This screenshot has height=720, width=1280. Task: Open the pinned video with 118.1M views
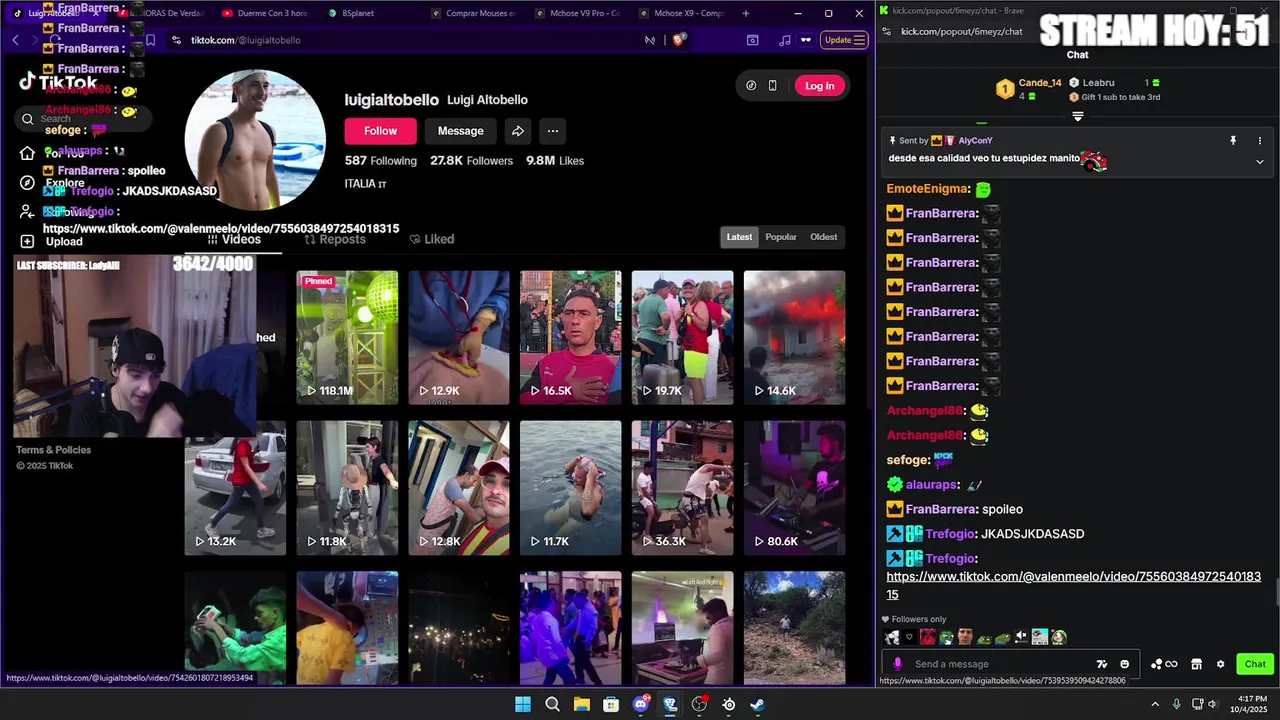pos(347,338)
